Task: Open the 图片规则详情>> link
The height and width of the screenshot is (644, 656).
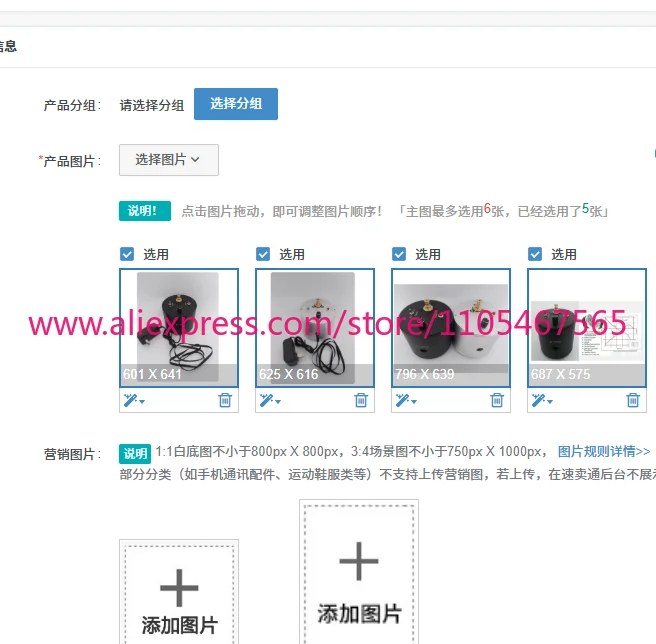Action: coord(604,452)
